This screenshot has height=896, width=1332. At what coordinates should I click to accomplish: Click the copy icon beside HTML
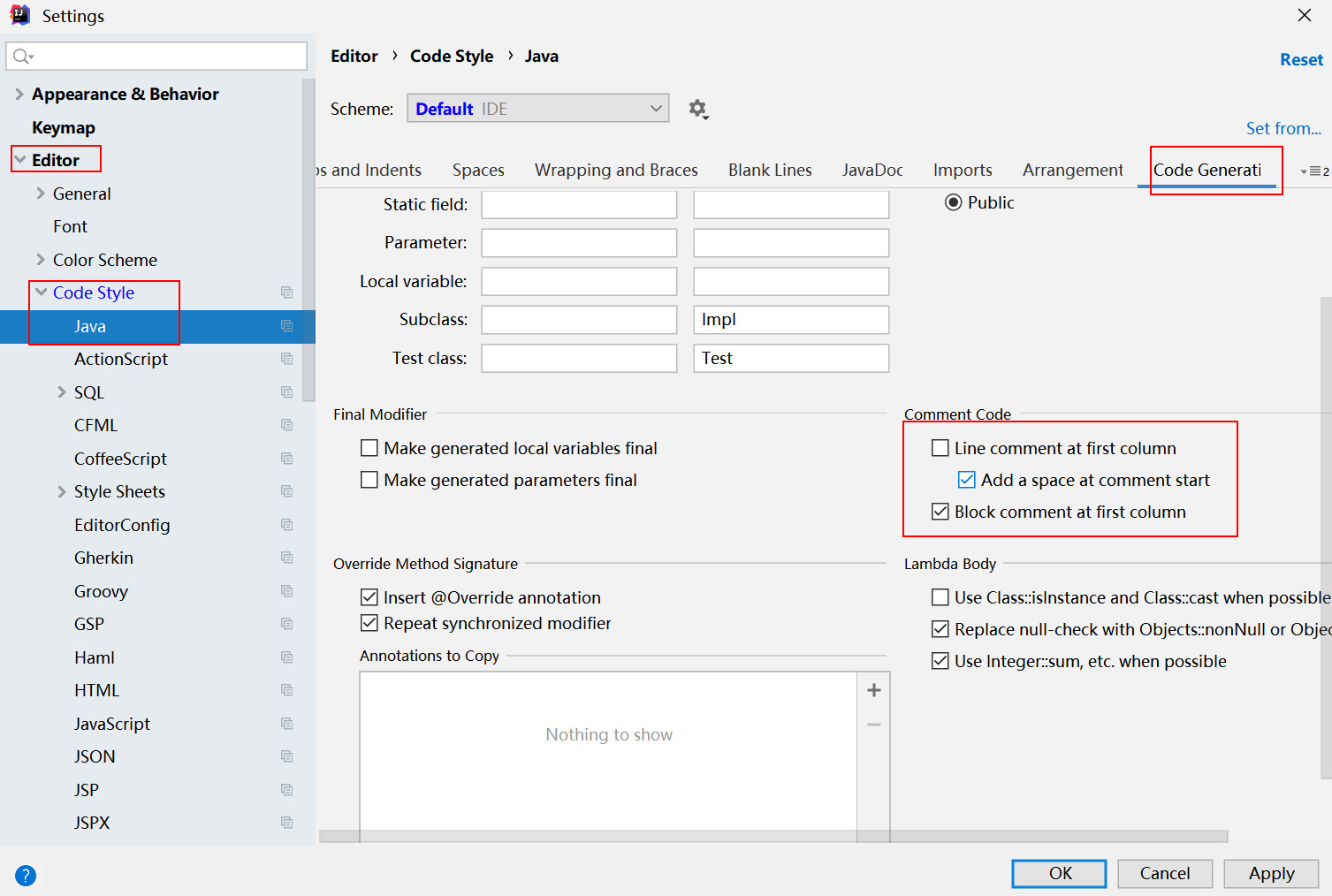click(x=287, y=690)
